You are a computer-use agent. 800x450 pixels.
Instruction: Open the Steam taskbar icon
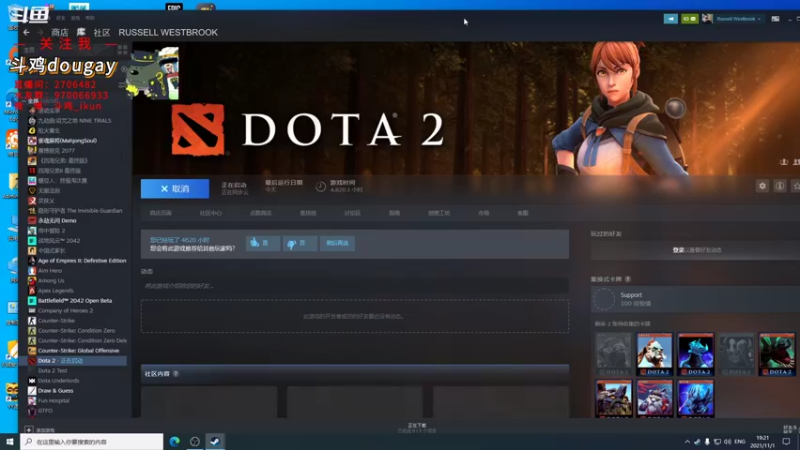click(x=215, y=441)
